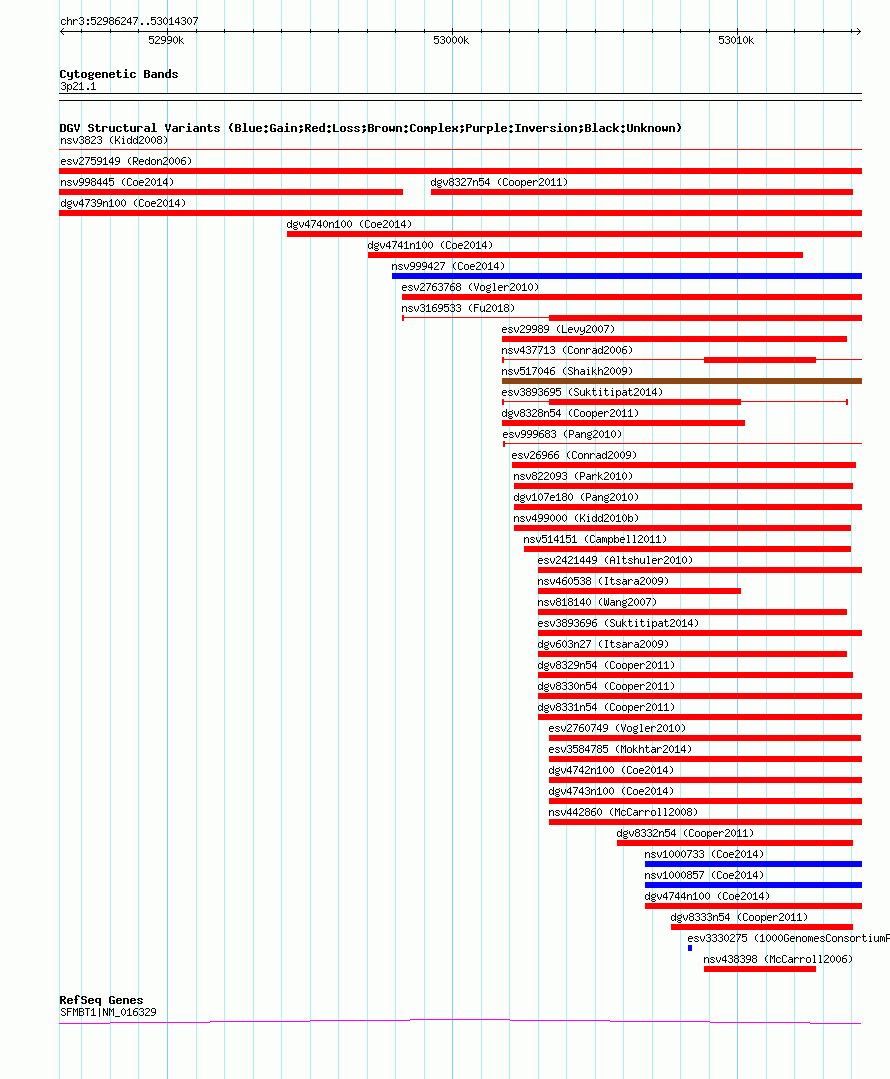
Task: Click nsv1000857 (Coe2014) label
Action: coord(704,875)
